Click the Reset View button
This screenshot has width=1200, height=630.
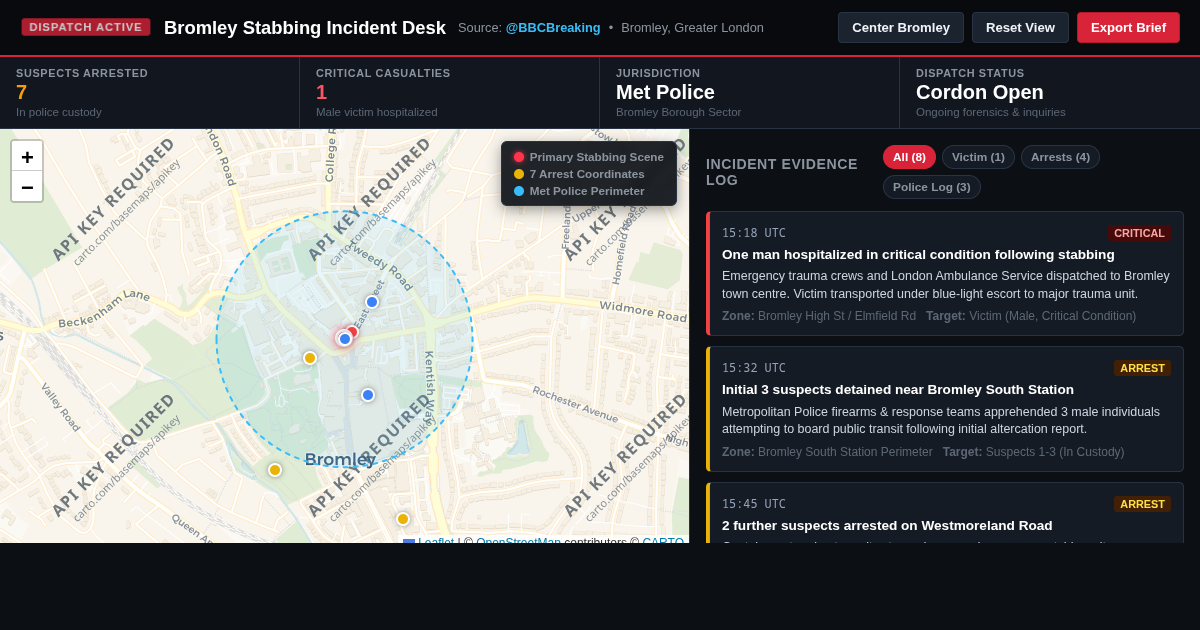click(x=1020, y=27)
